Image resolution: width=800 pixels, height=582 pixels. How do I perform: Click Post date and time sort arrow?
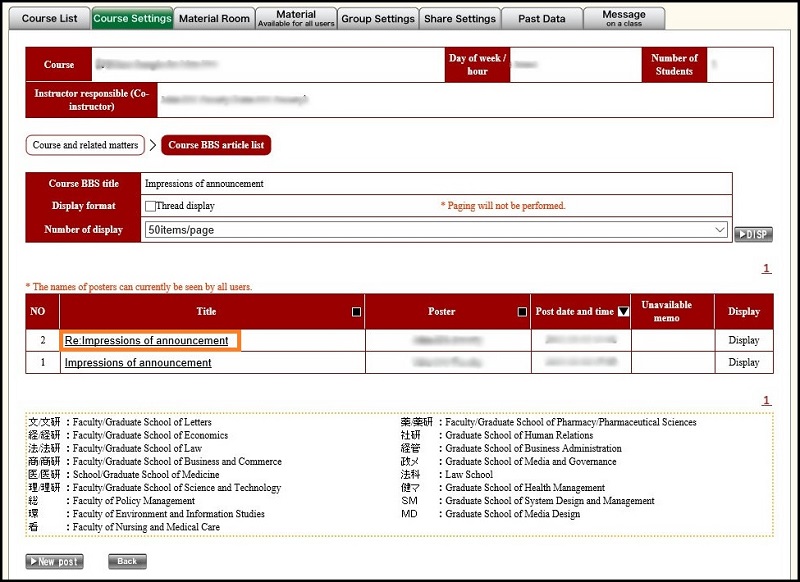click(623, 312)
